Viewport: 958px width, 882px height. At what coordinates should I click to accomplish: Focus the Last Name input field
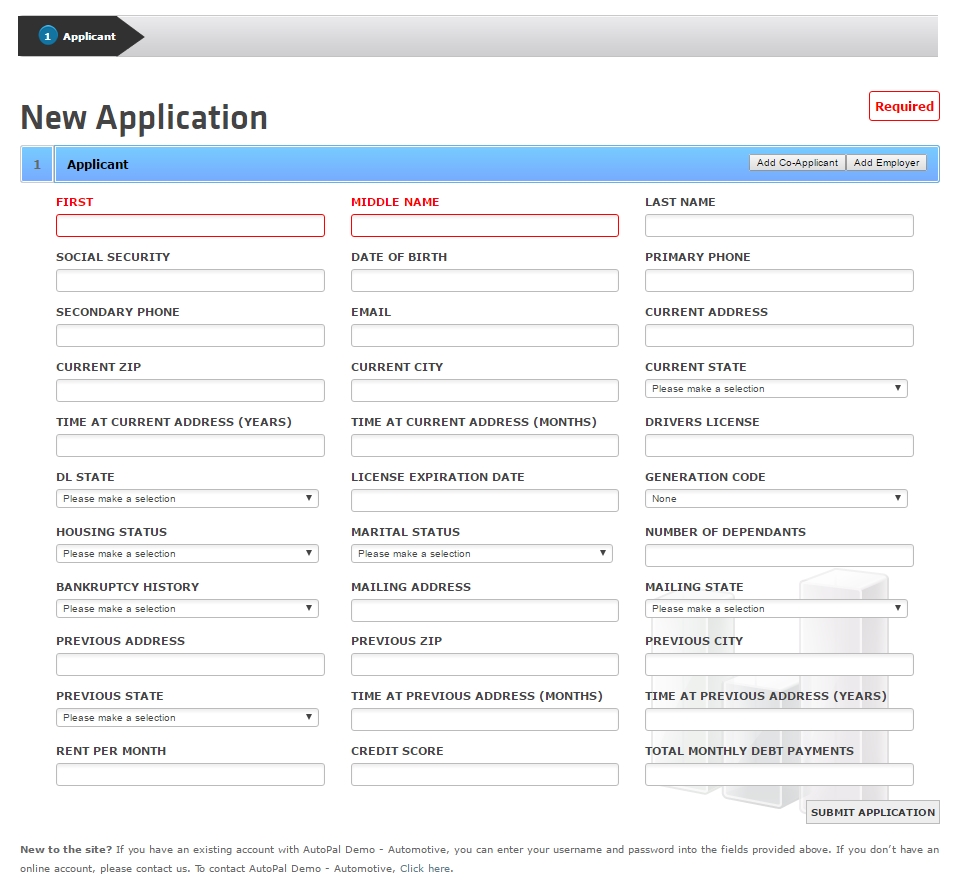(x=779, y=225)
